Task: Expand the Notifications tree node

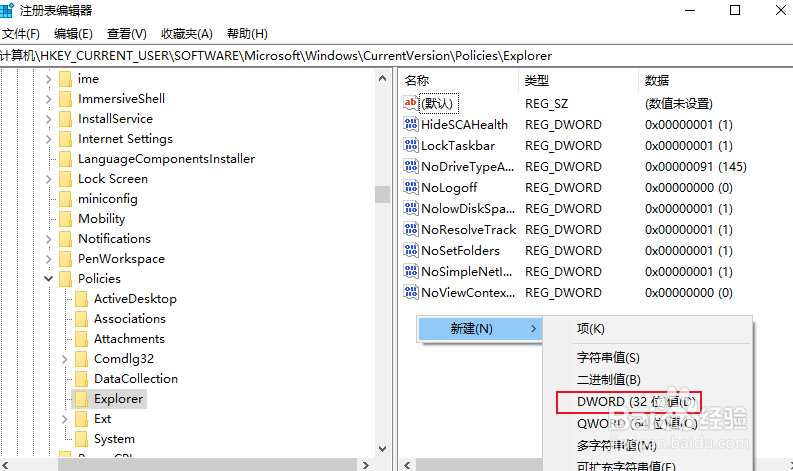Action: 49,239
